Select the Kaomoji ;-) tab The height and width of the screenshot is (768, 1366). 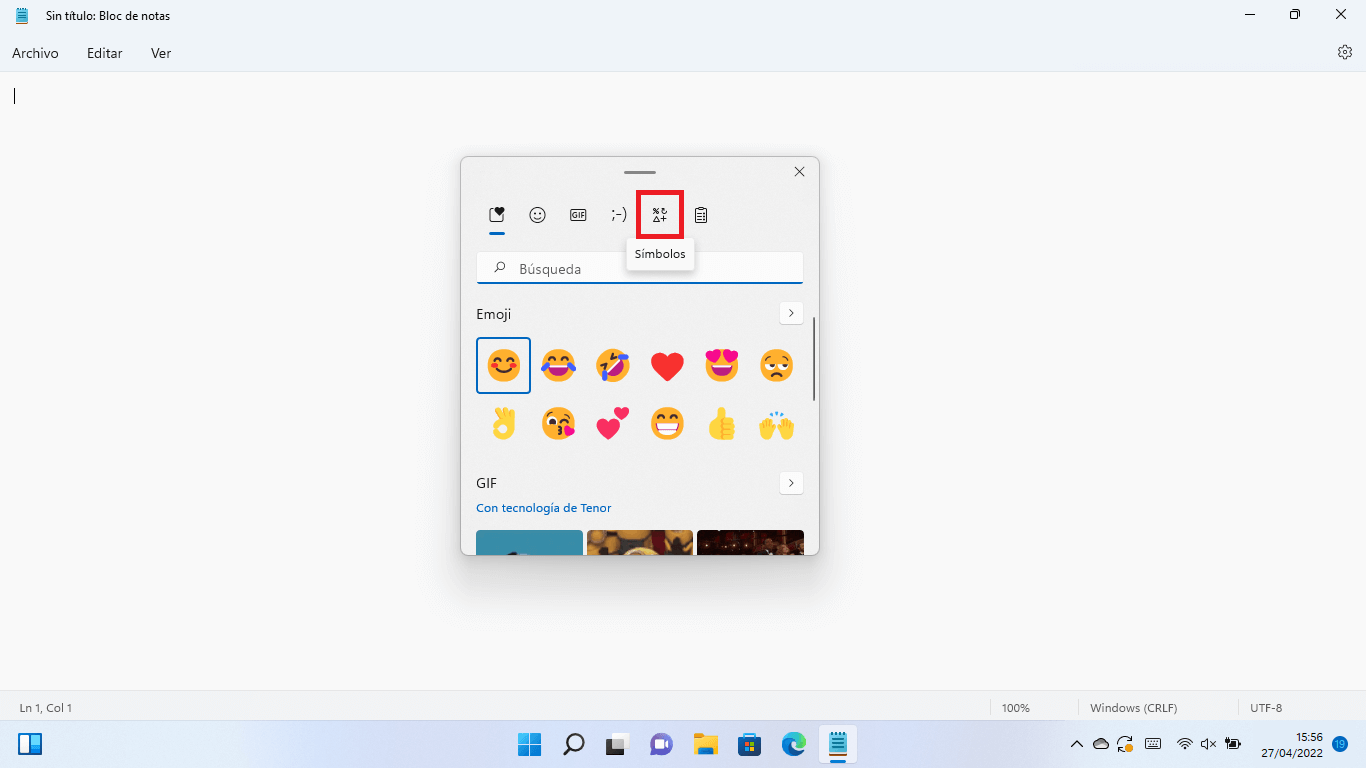coord(619,214)
